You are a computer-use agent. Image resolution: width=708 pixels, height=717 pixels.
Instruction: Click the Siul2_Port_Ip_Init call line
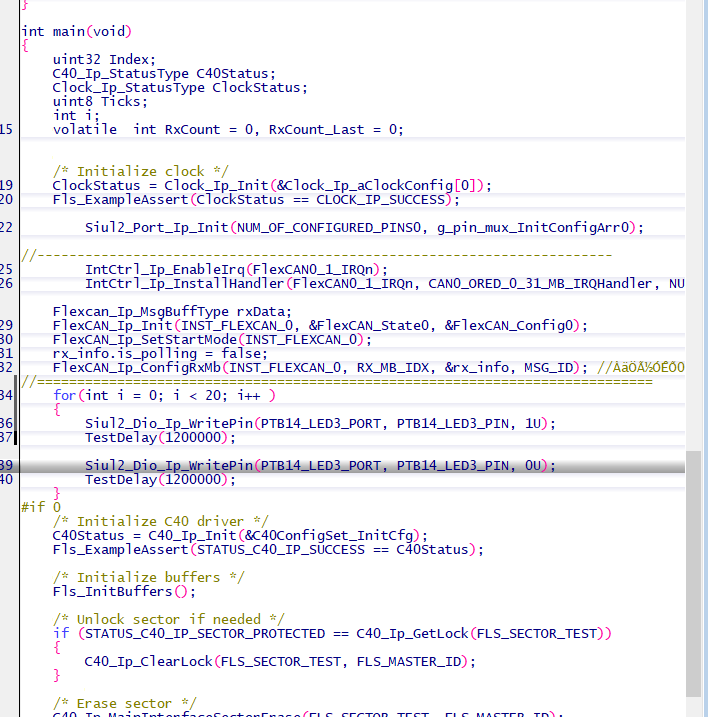[x=365, y=227]
